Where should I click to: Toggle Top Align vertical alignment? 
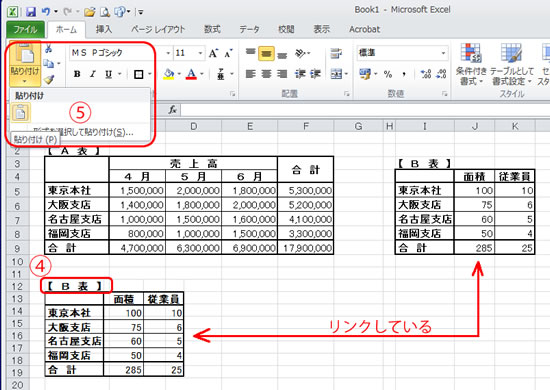250,53
